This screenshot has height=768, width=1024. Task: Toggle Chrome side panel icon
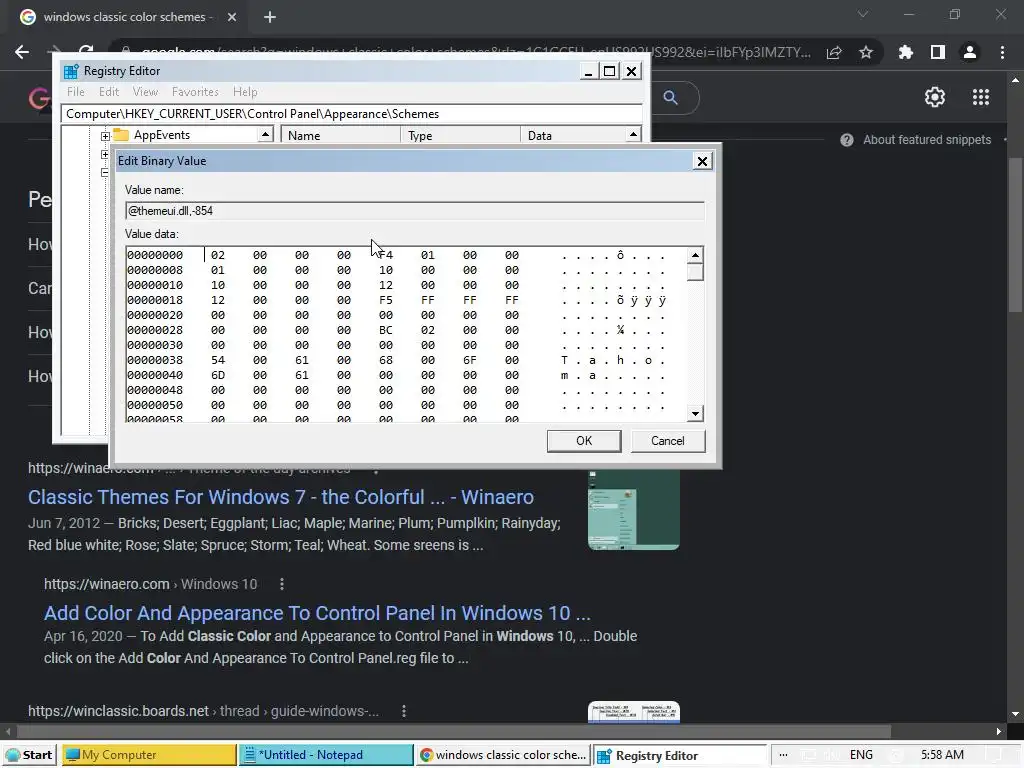click(937, 52)
